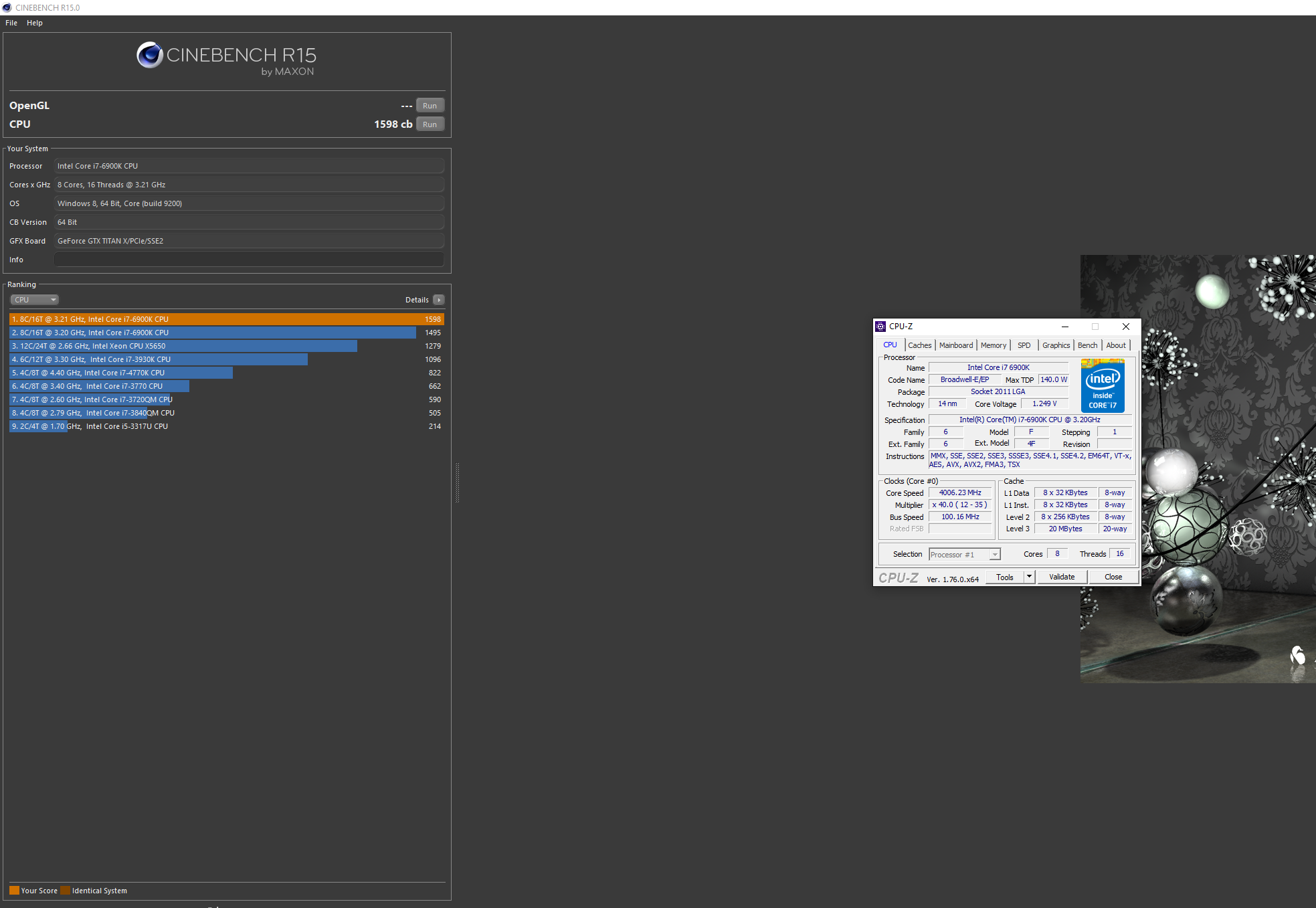The height and width of the screenshot is (908, 1316).
Task: Click the Processor field Intel Core i7-6900K
Action: 249,166
